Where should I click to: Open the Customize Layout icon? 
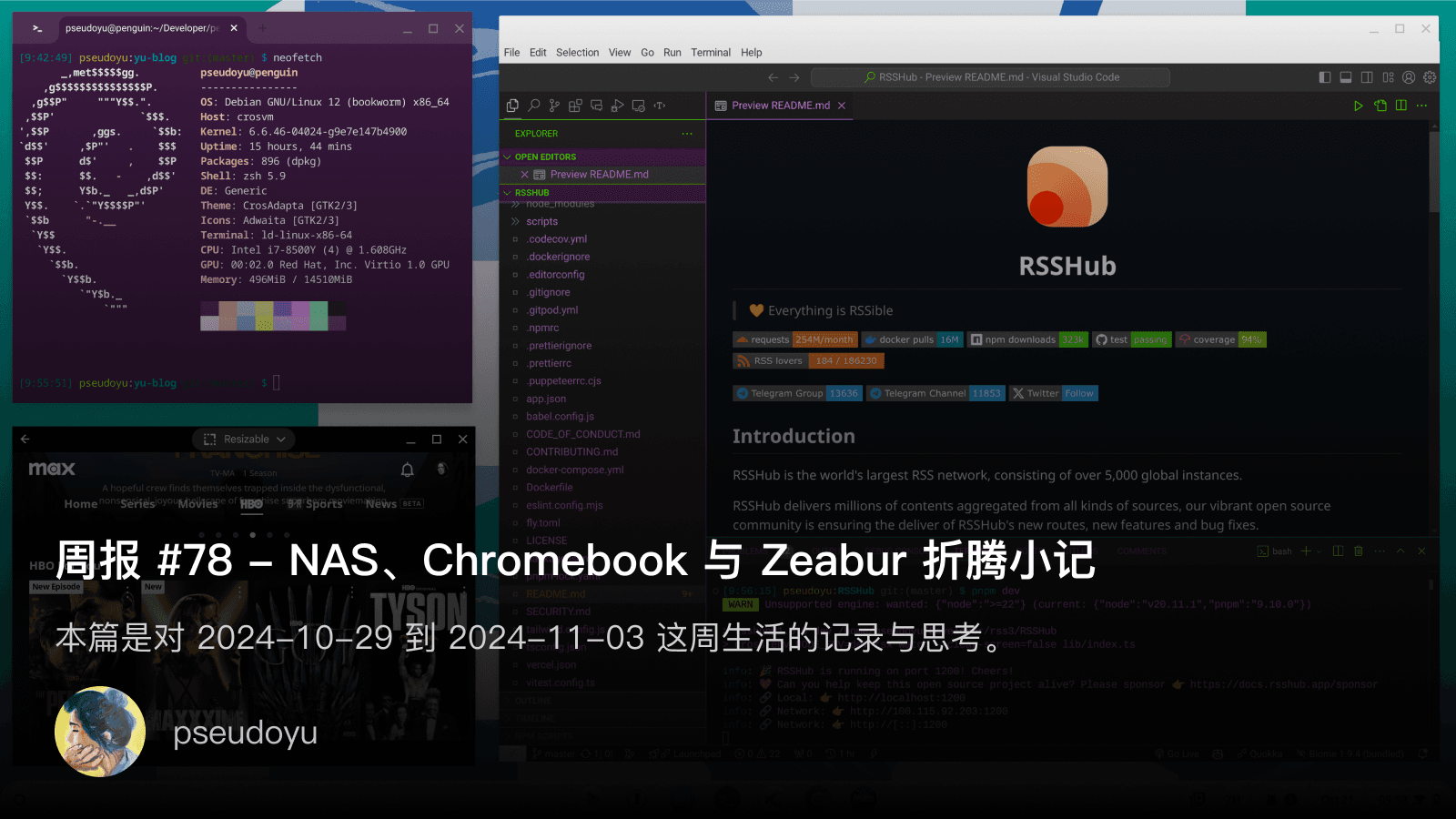click(1388, 77)
